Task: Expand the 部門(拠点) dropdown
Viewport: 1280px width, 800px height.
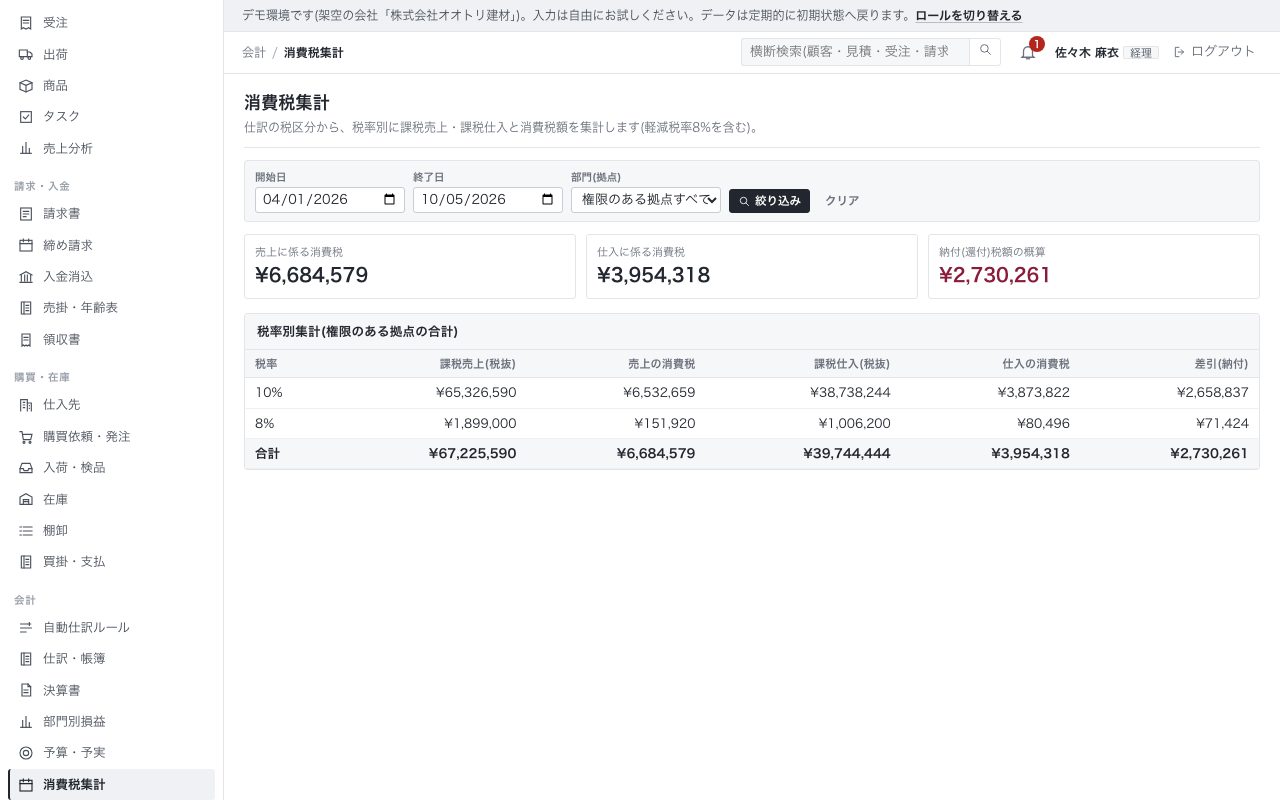Action: (646, 199)
